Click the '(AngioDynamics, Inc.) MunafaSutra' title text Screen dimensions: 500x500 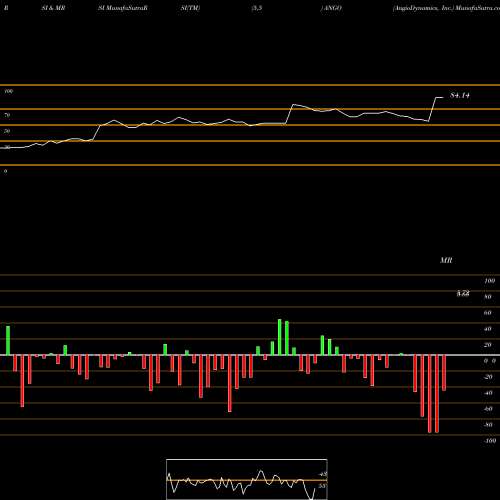(446, 8)
